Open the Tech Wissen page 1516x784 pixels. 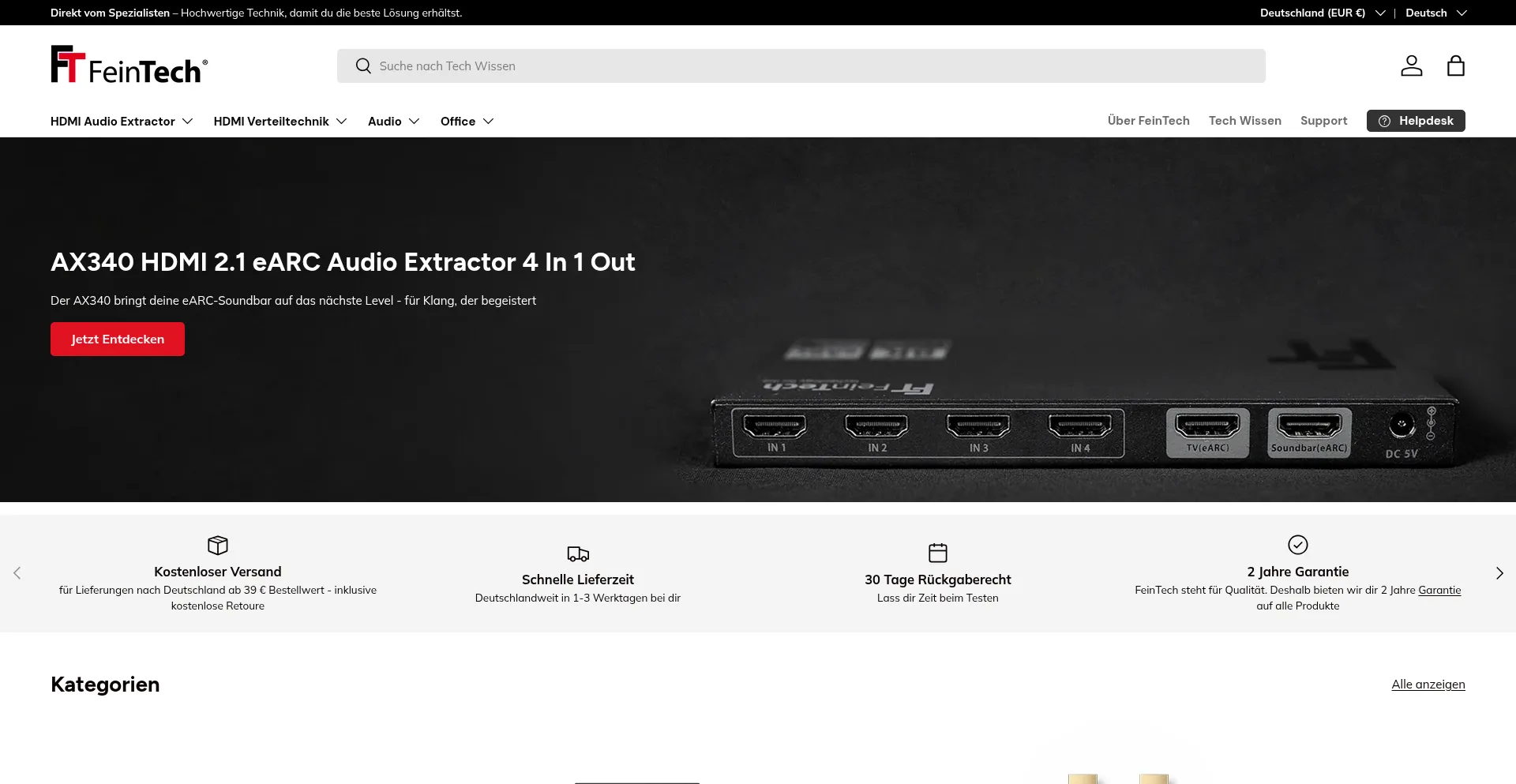1245,121
